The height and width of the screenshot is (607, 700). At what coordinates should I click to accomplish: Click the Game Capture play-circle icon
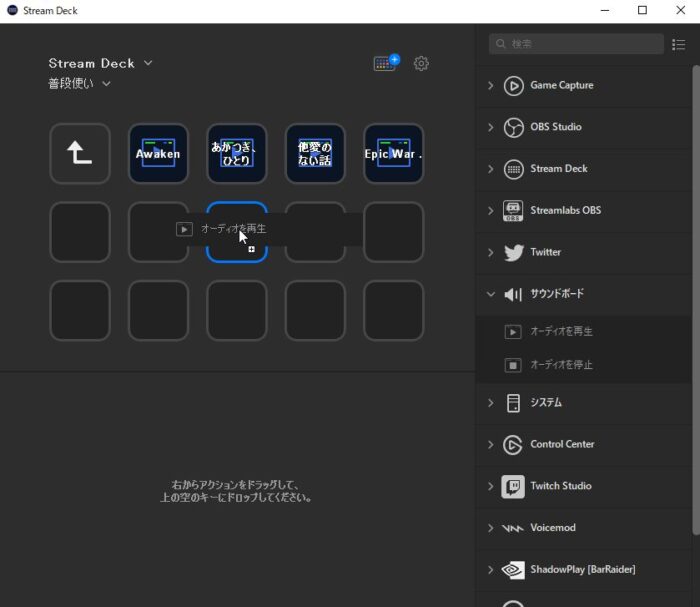coord(513,86)
